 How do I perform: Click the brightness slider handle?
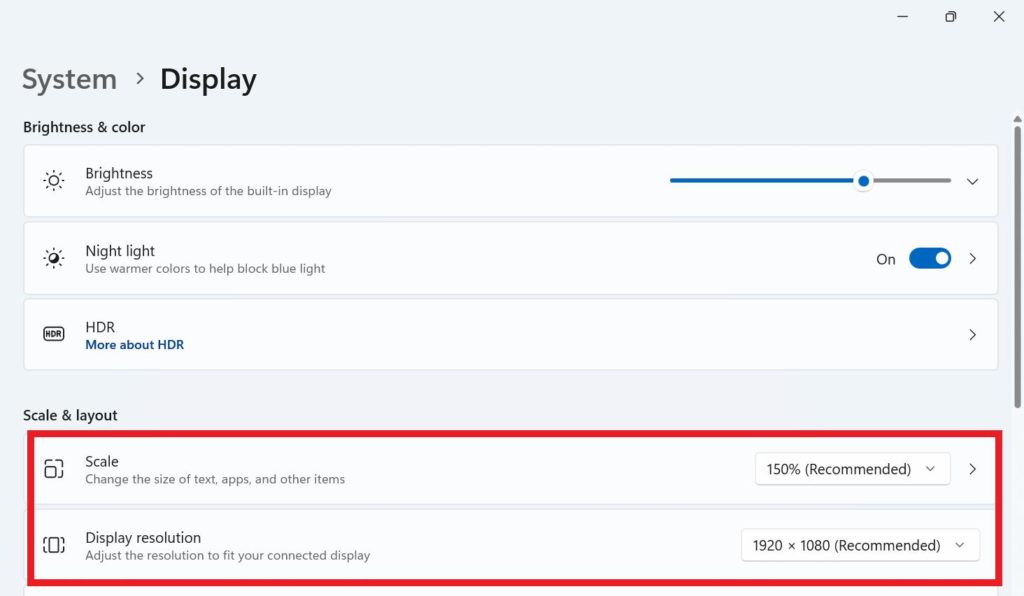pyautogui.click(x=863, y=181)
